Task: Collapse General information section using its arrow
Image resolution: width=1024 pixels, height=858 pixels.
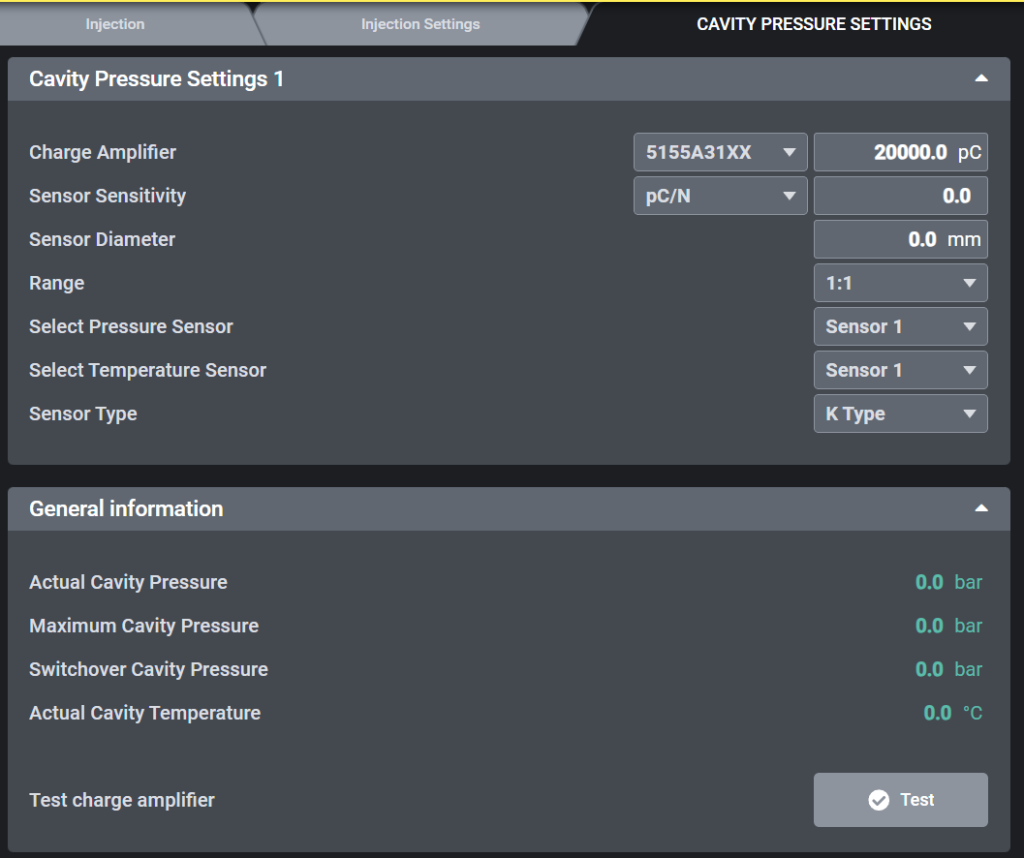Action: (981, 508)
